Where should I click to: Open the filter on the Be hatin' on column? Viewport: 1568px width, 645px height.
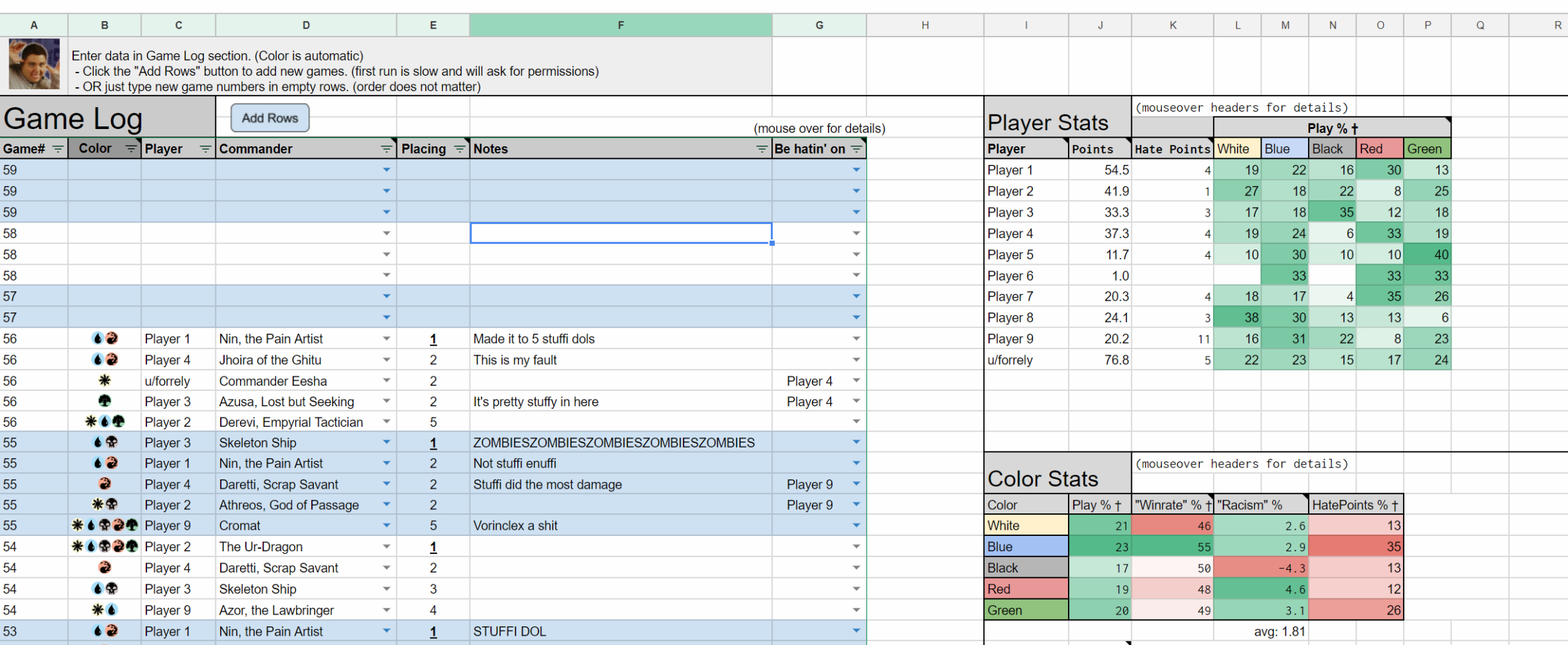point(858,148)
